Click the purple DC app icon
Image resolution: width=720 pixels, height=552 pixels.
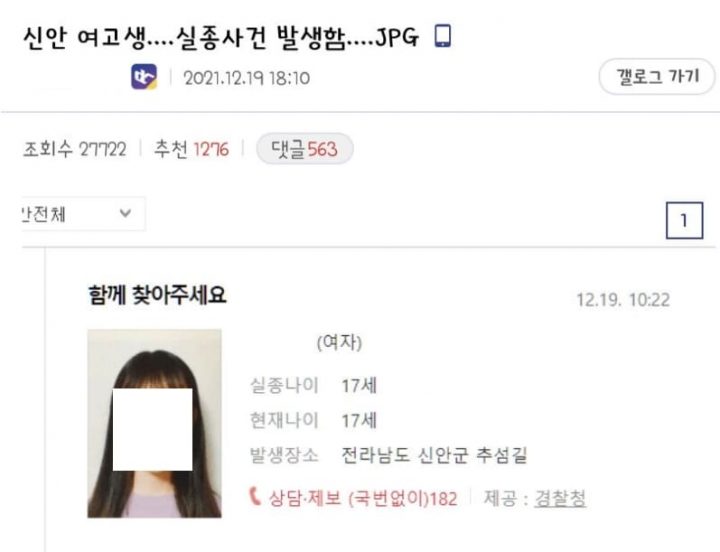144,77
